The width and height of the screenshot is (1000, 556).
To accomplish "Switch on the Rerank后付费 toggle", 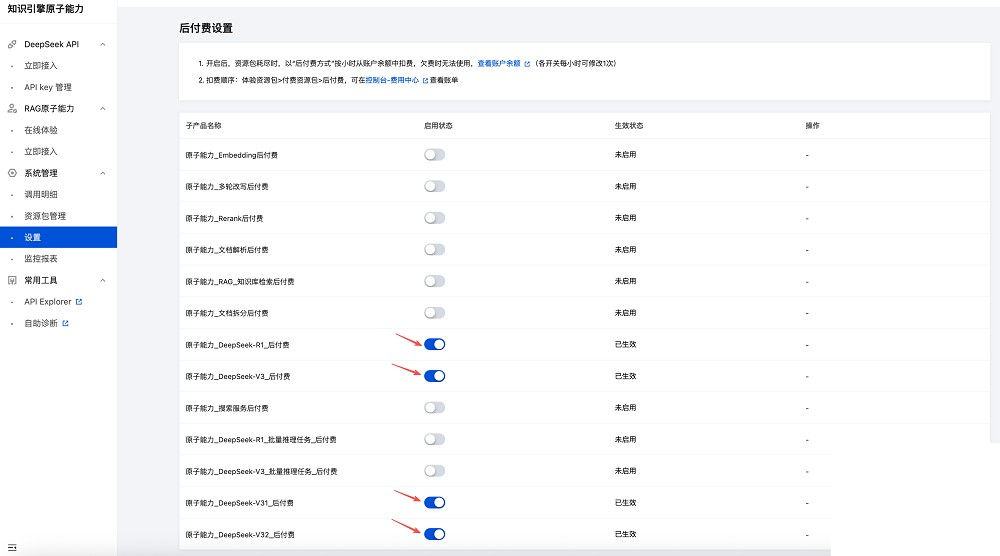I will (434, 218).
